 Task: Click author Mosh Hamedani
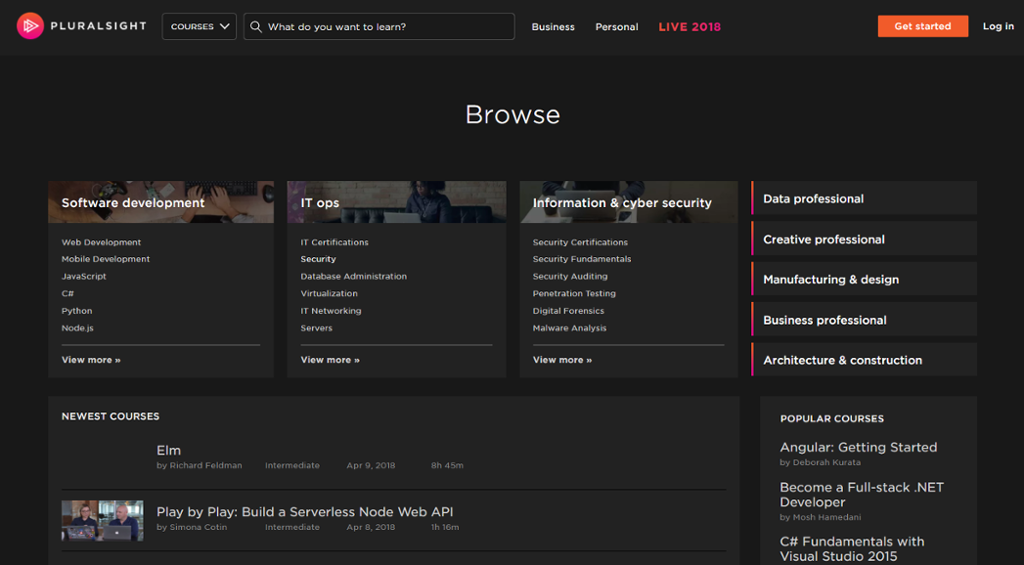(x=827, y=517)
